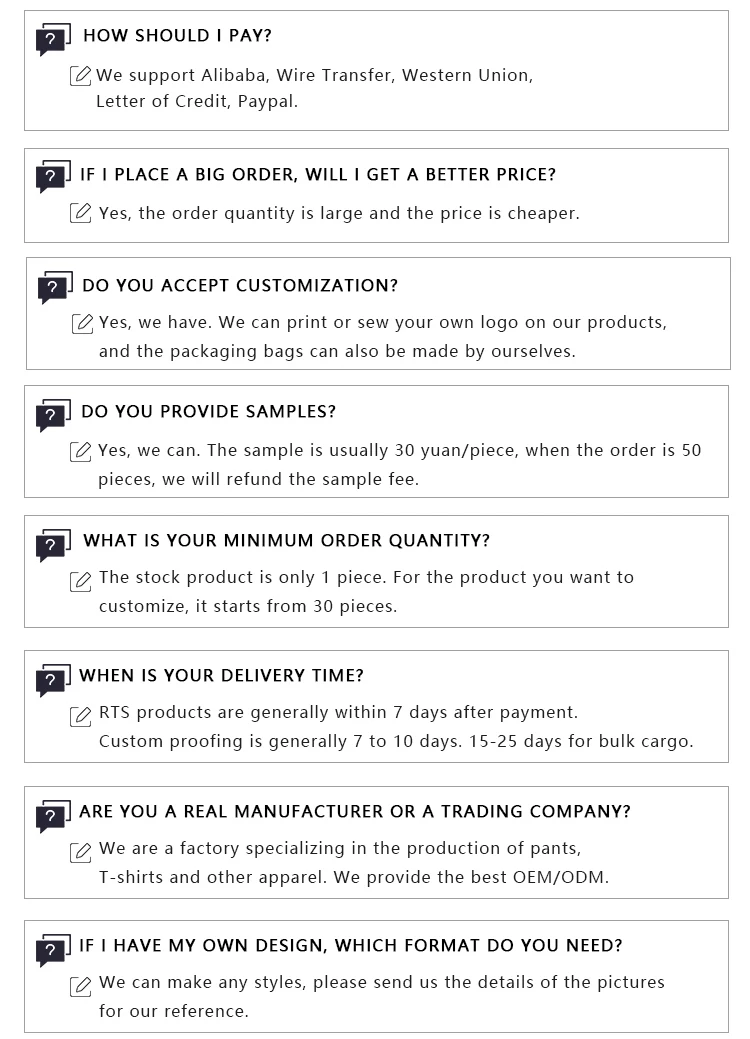Screen dimensions: 750x1039
Task: Click the pencil icon before 'We can make any styles'
Action: tap(81, 986)
